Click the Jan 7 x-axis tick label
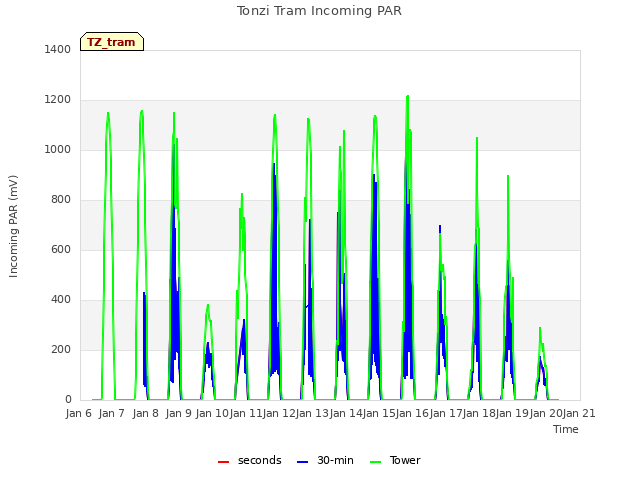640x480 pixels. point(112,413)
